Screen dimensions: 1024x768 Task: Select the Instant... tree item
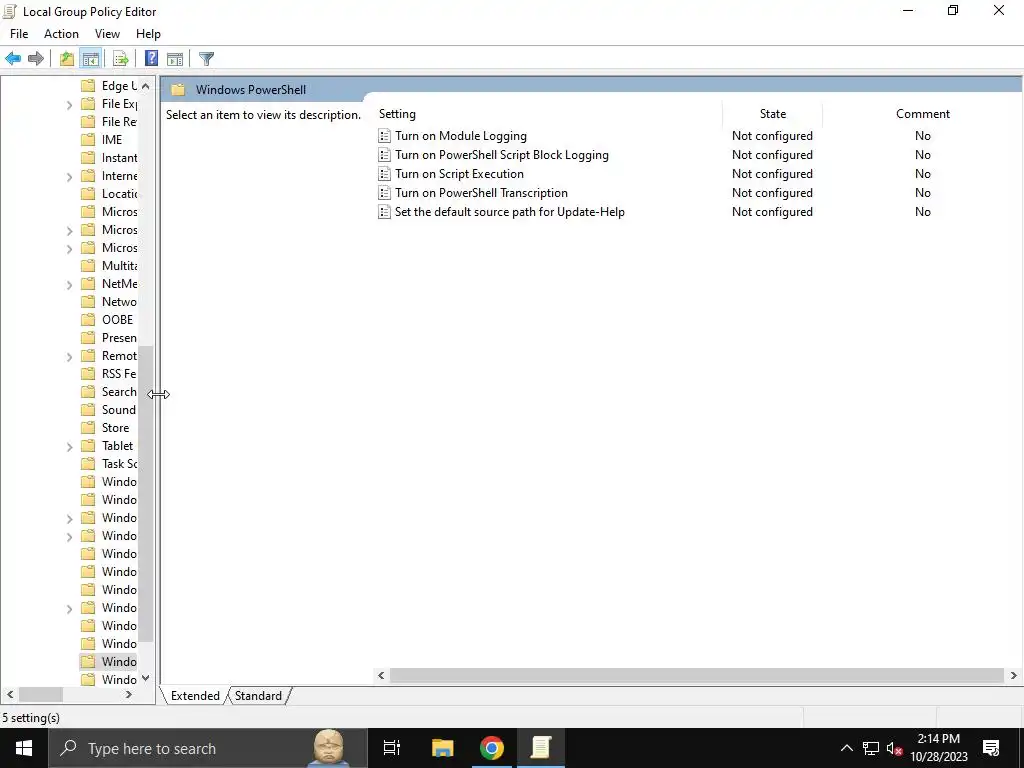click(x=109, y=158)
